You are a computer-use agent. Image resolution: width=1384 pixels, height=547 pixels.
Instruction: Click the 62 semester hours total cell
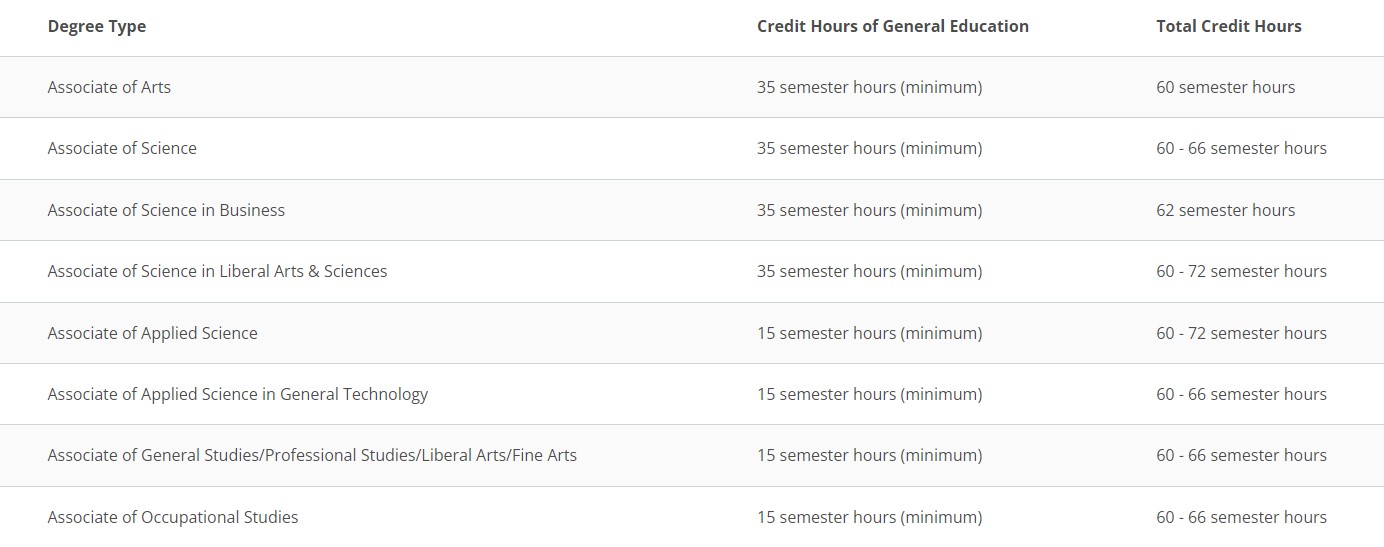click(x=1225, y=210)
